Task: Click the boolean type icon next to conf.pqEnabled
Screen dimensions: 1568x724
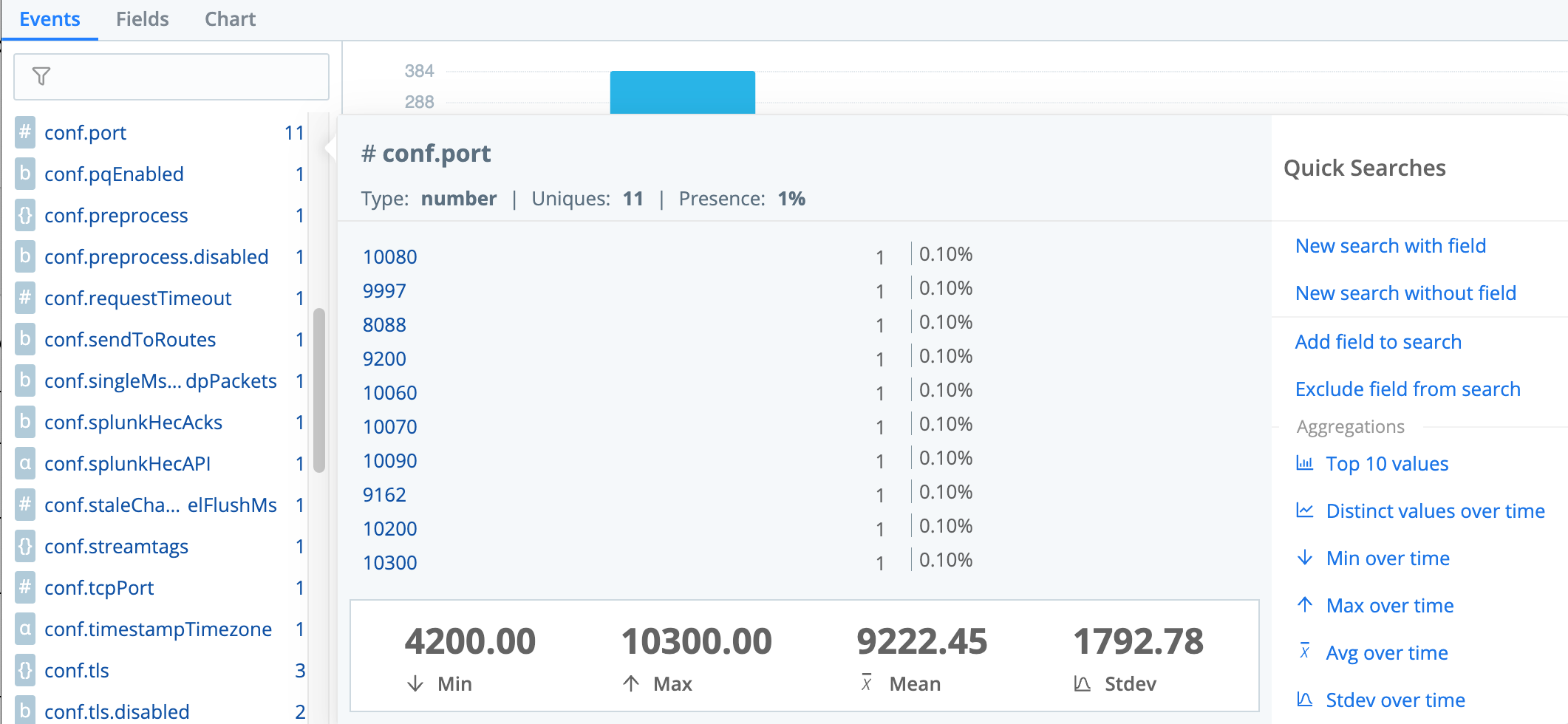Action: click(25, 174)
